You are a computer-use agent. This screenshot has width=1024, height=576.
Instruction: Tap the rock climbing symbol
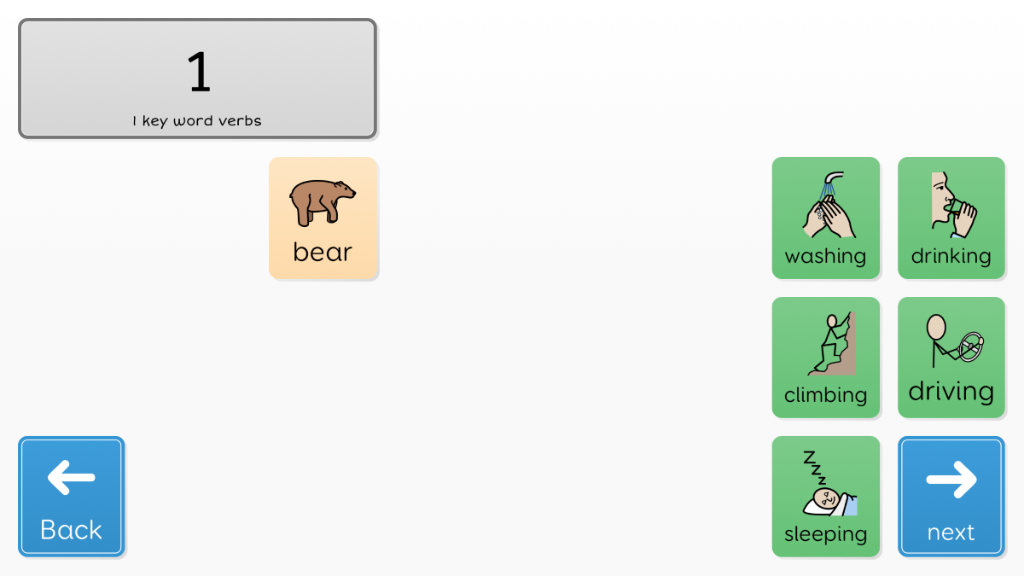831,344
